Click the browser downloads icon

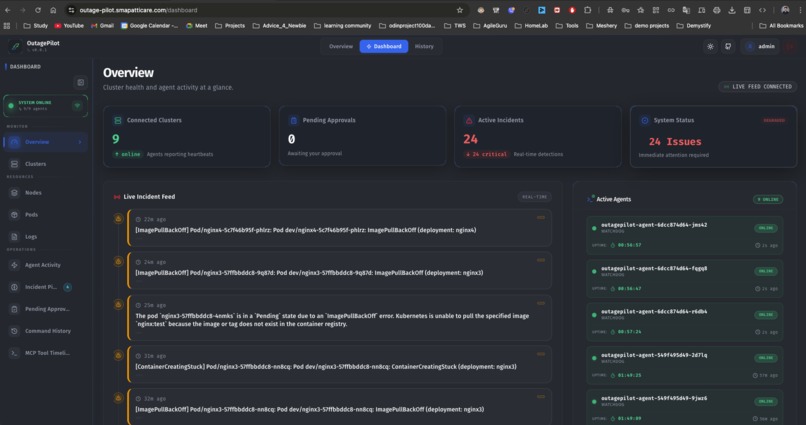point(732,10)
